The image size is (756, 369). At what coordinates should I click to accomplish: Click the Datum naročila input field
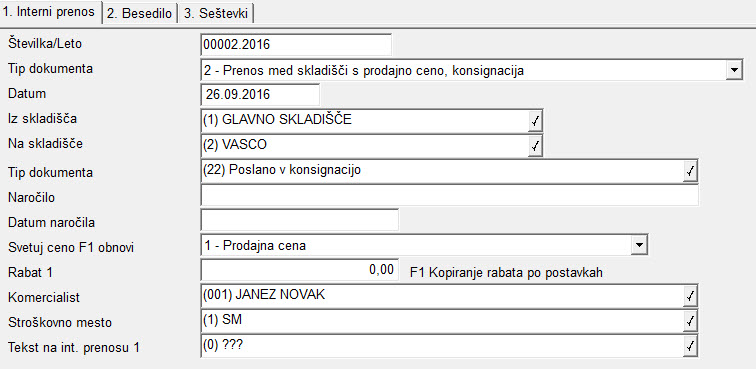299,220
